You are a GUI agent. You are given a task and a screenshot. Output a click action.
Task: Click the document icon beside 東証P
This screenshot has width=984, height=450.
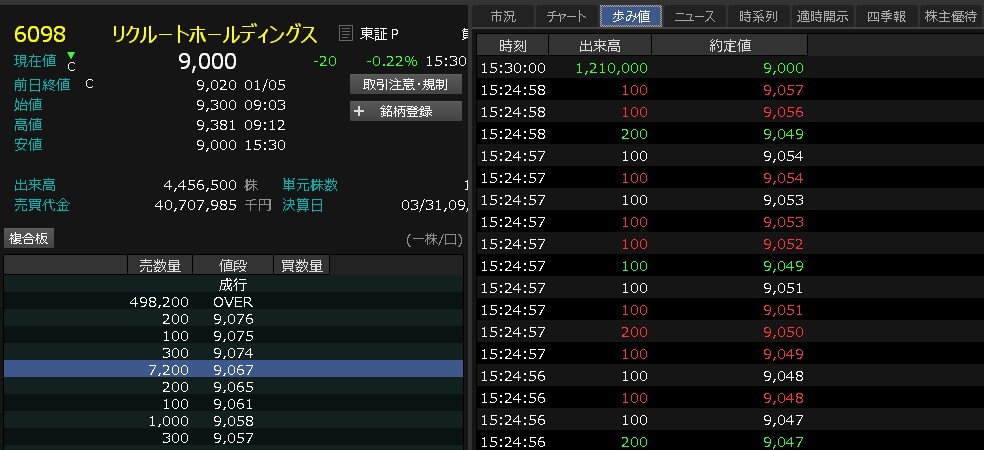pos(346,35)
